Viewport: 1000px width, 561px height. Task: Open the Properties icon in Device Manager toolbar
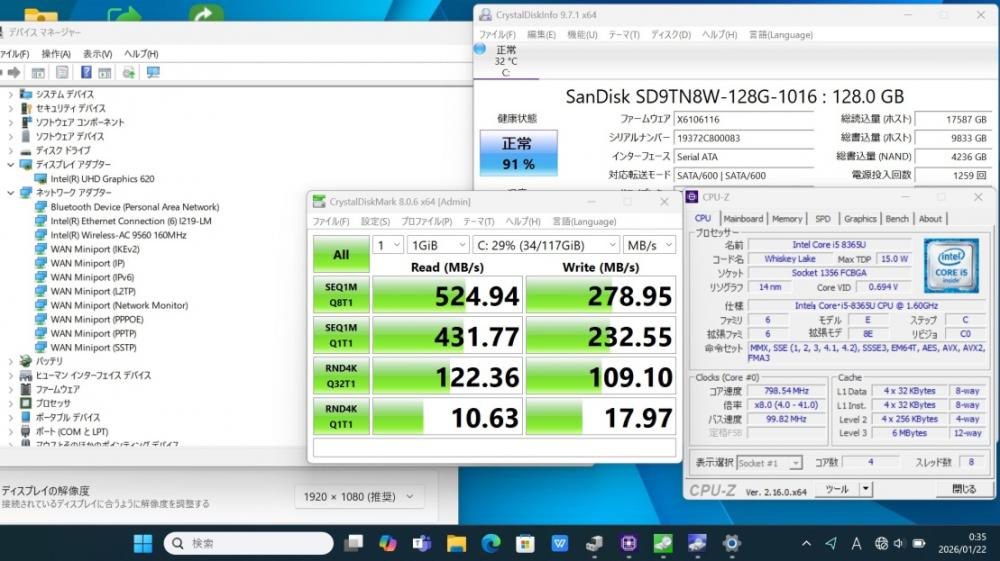62,73
